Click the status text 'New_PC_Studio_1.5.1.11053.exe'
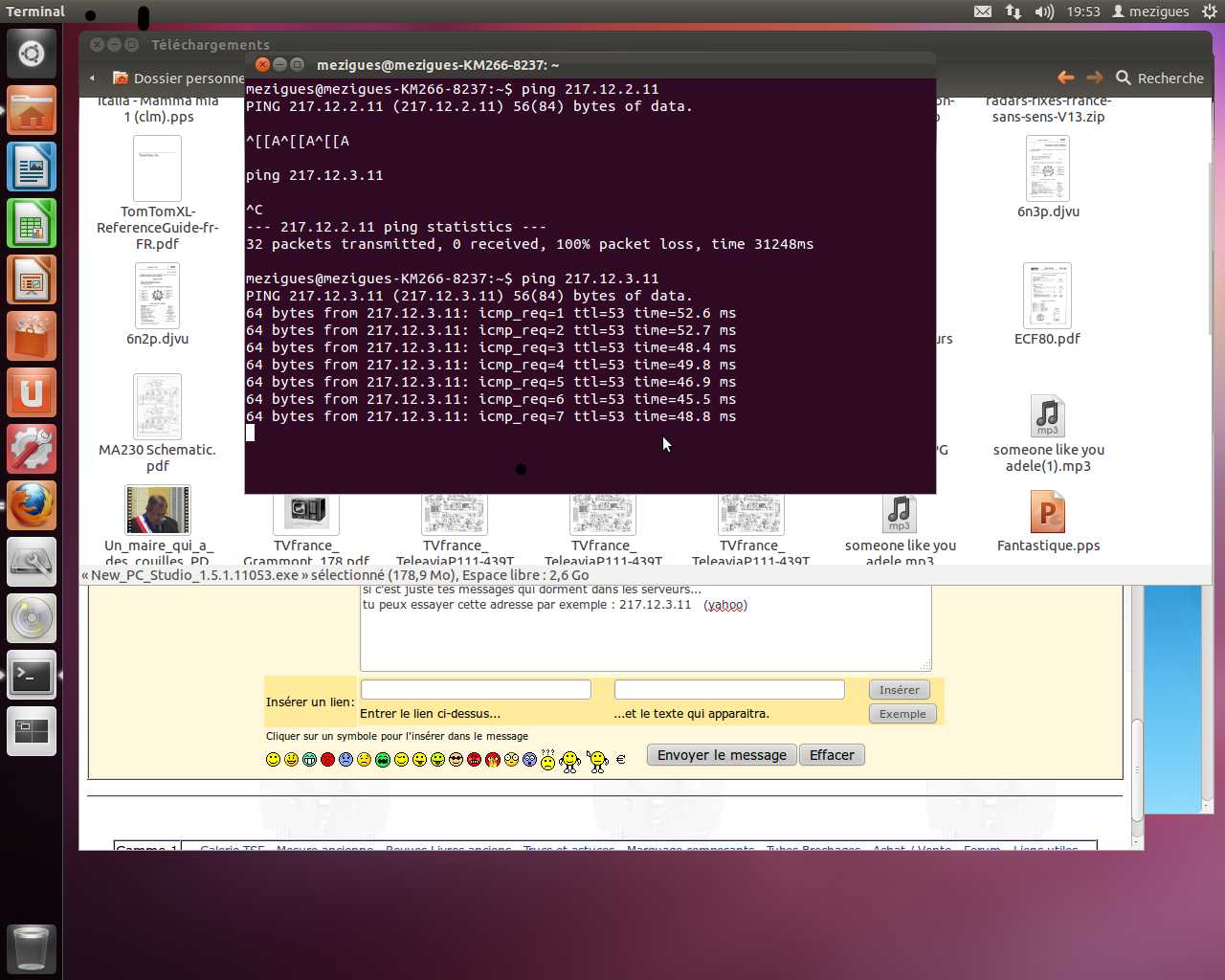The height and width of the screenshot is (980, 1225). tap(195, 575)
